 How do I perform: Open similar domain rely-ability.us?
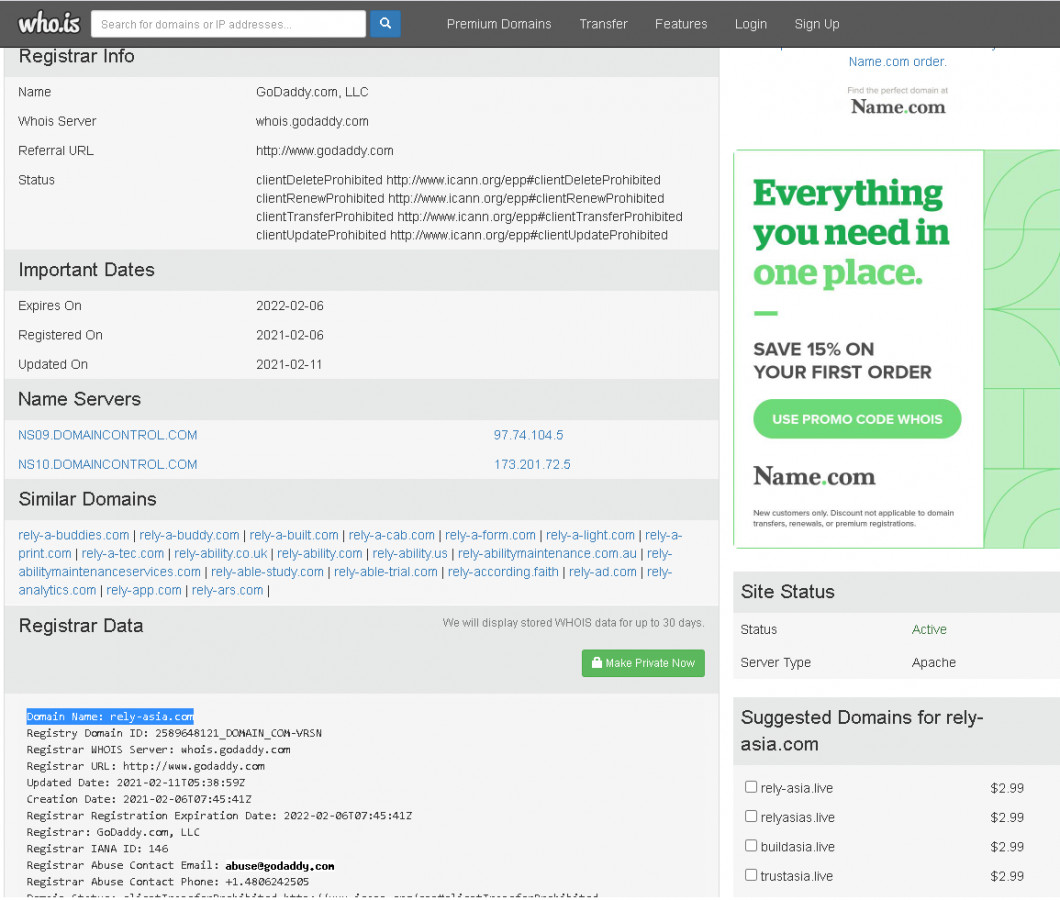410,553
